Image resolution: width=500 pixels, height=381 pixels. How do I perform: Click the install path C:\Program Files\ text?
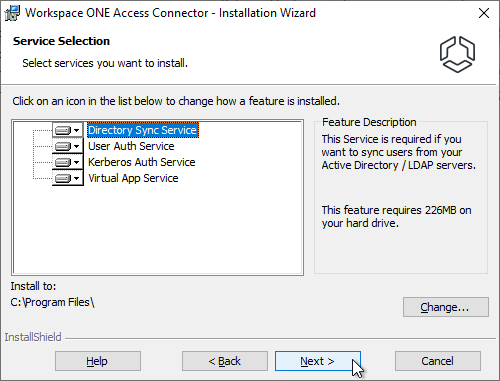coord(52,302)
